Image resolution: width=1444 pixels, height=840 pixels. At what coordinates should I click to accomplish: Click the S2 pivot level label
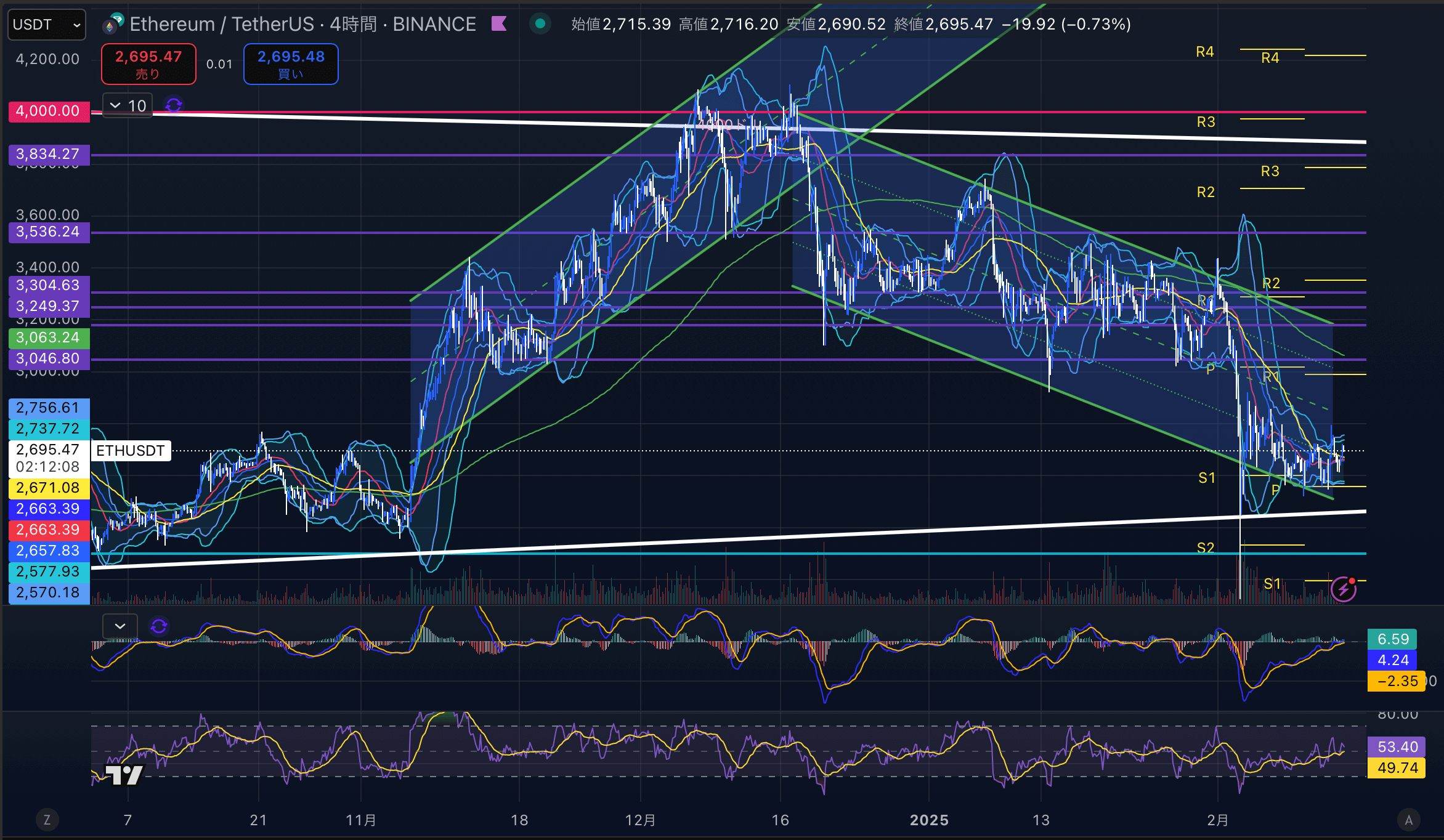coord(1206,548)
